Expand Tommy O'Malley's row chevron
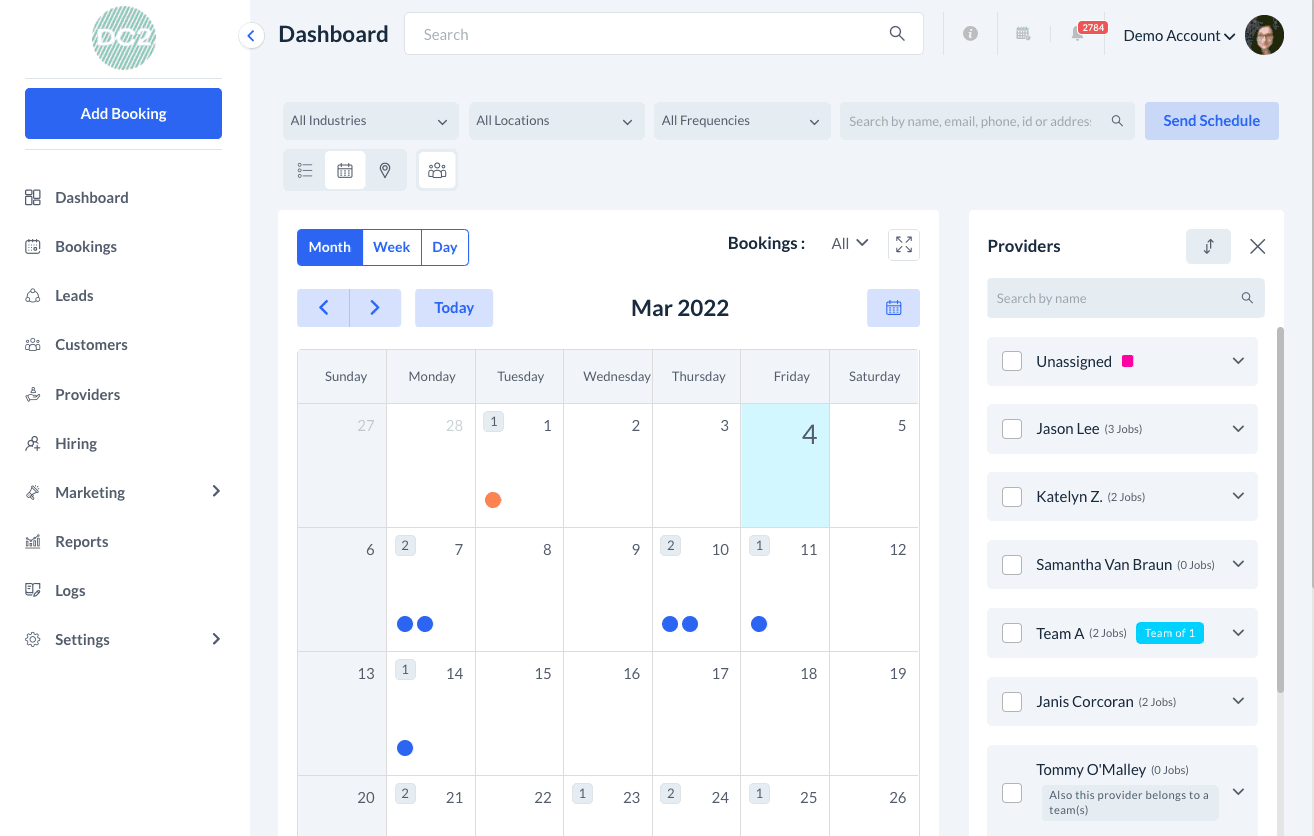This screenshot has width=1314, height=836. tap(1238, 792)
